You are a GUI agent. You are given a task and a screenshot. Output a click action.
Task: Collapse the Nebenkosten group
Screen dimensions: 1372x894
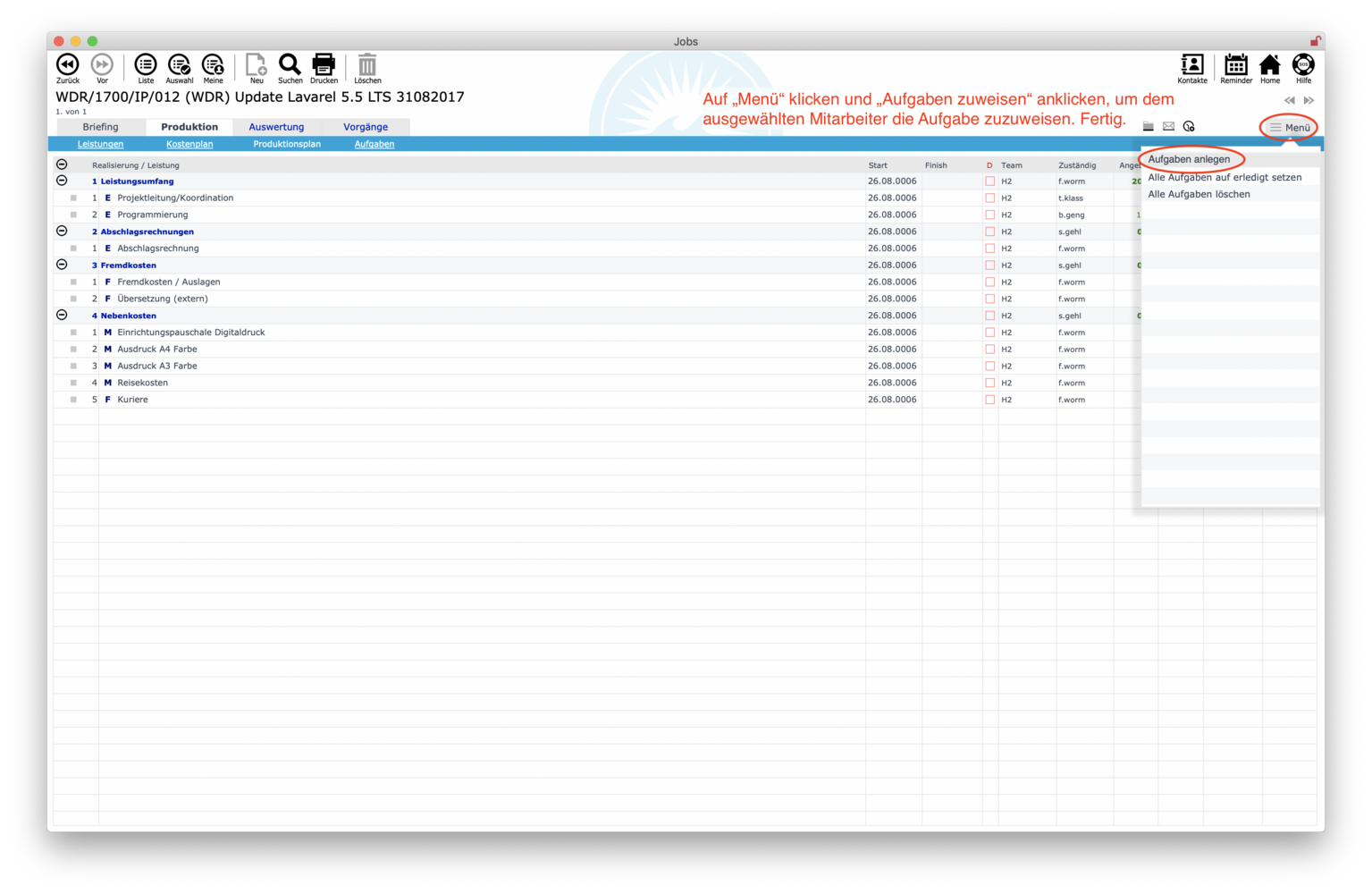(x=62, y=315)
